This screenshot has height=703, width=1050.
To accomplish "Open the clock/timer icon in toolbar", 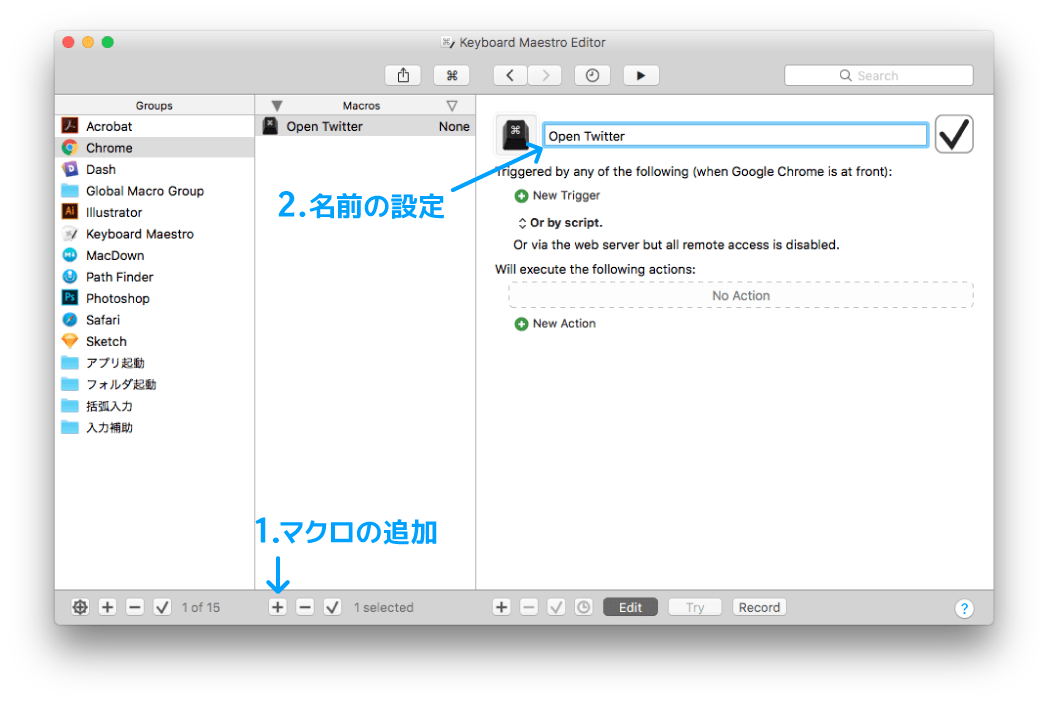I will point(592,74).
